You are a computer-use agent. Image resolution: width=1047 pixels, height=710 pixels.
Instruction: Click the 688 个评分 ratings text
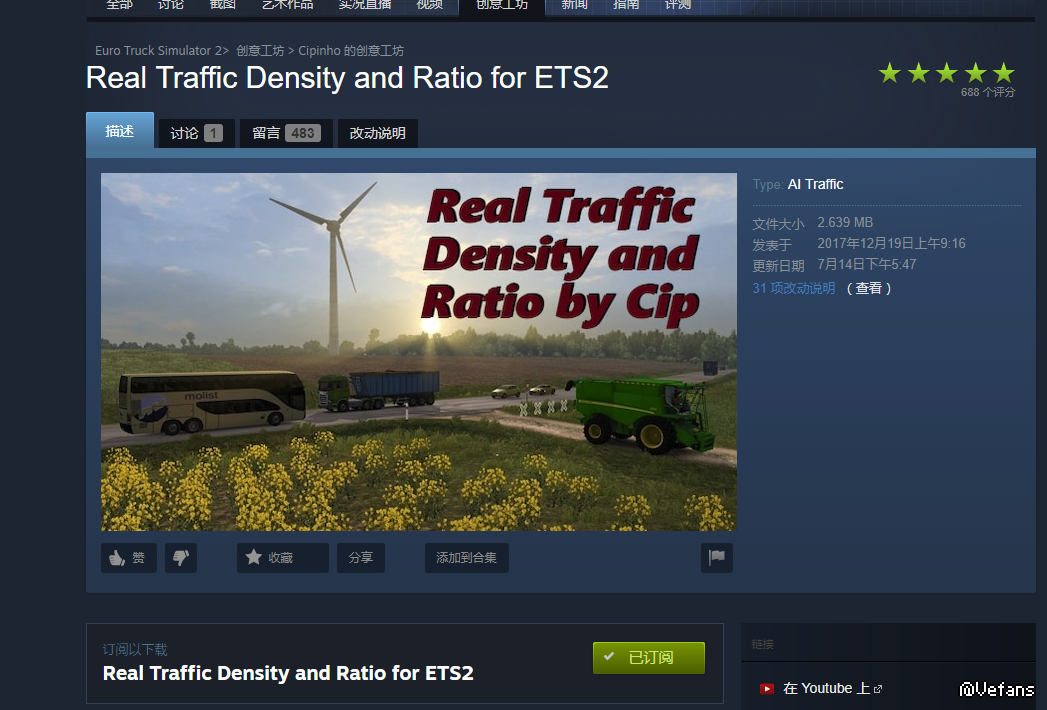988,92
